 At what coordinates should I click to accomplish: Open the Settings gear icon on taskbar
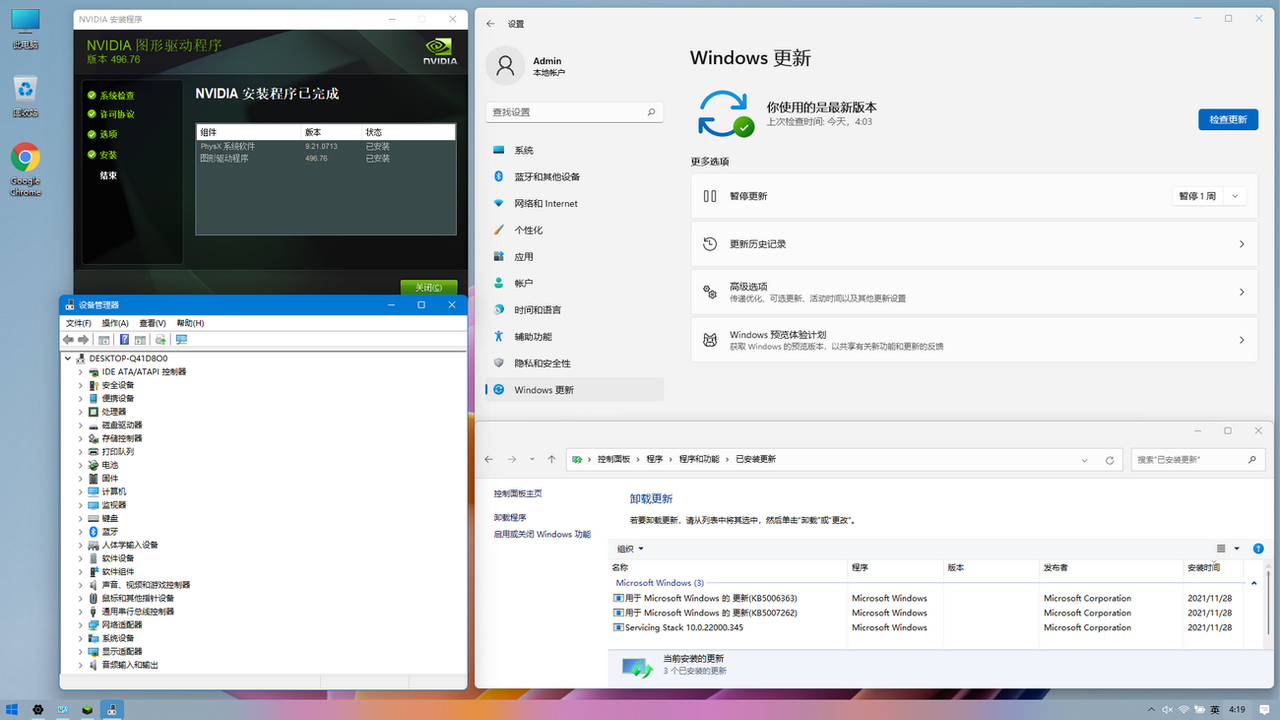tap(38, 709)
